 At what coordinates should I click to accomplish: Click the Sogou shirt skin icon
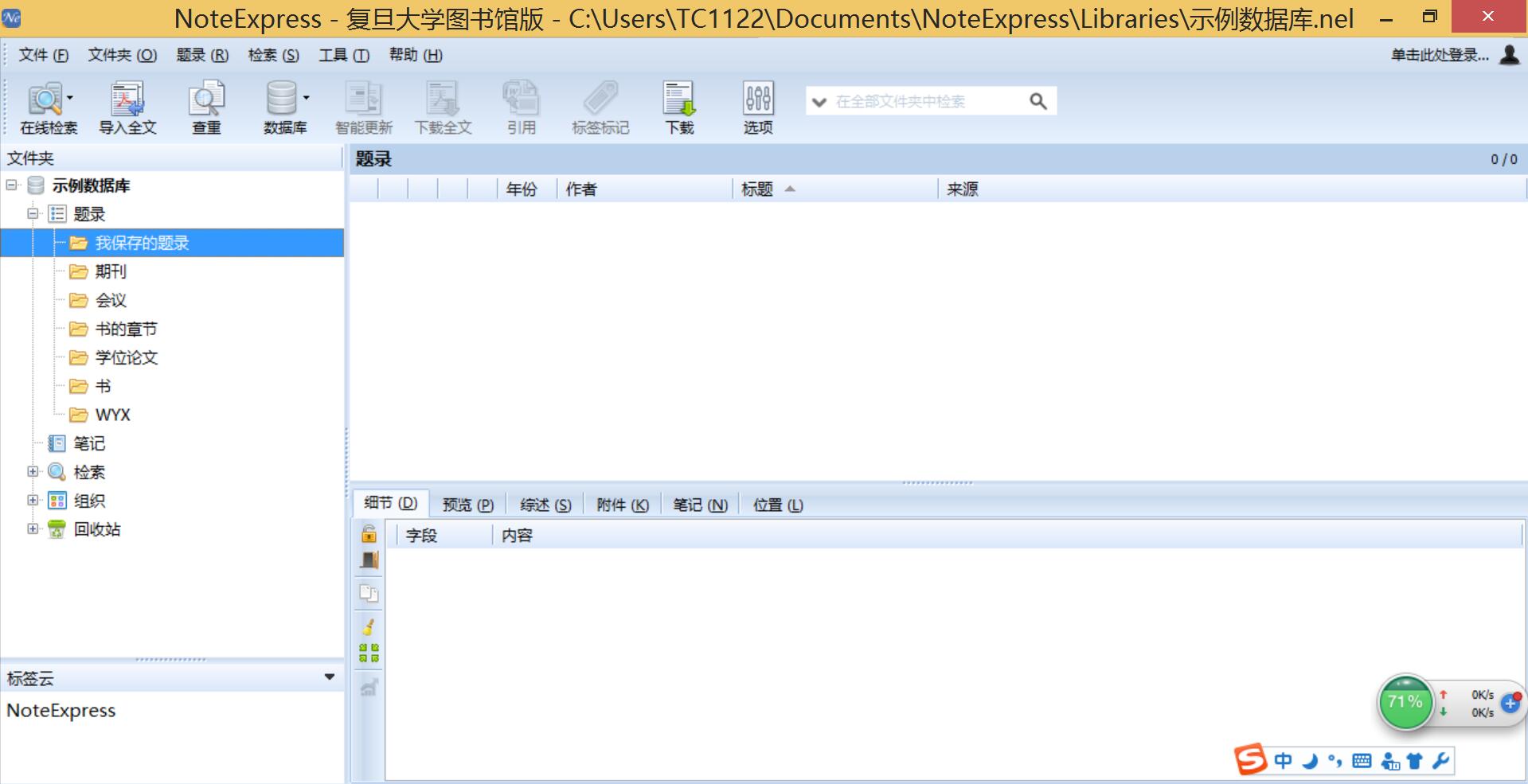click(1415, 761)
